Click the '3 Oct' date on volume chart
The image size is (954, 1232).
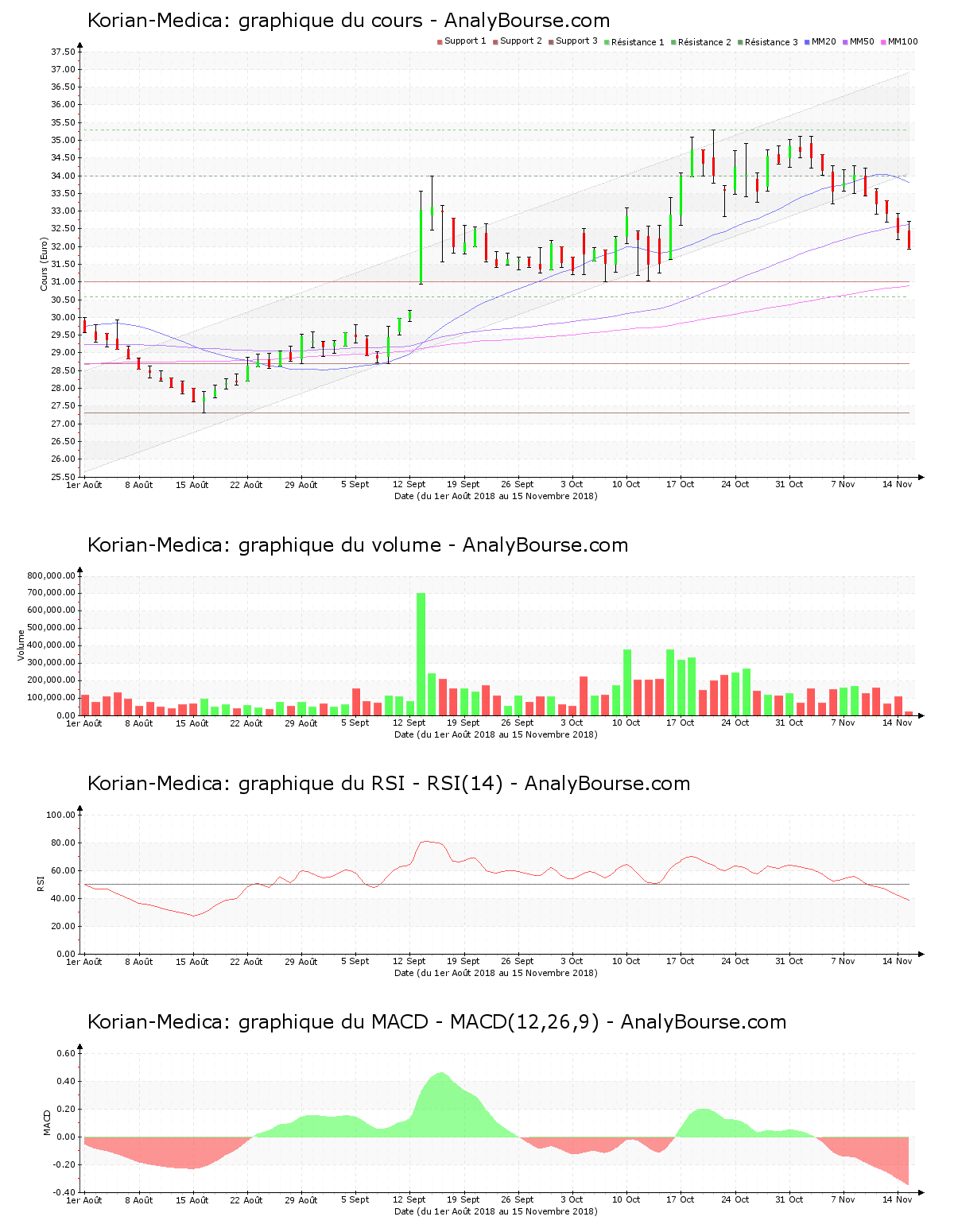click(x=572, y=723)
